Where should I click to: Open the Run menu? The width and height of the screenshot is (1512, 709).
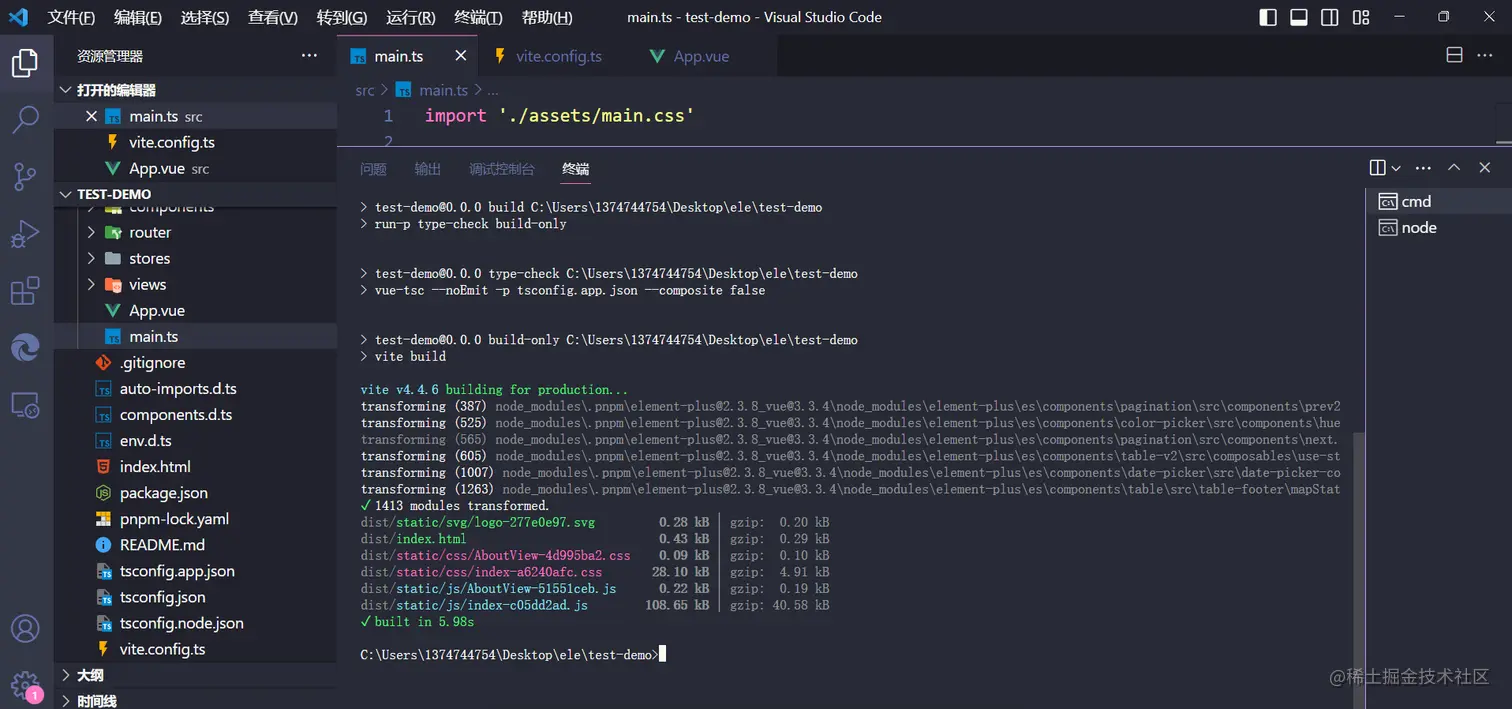click(411, 17)
